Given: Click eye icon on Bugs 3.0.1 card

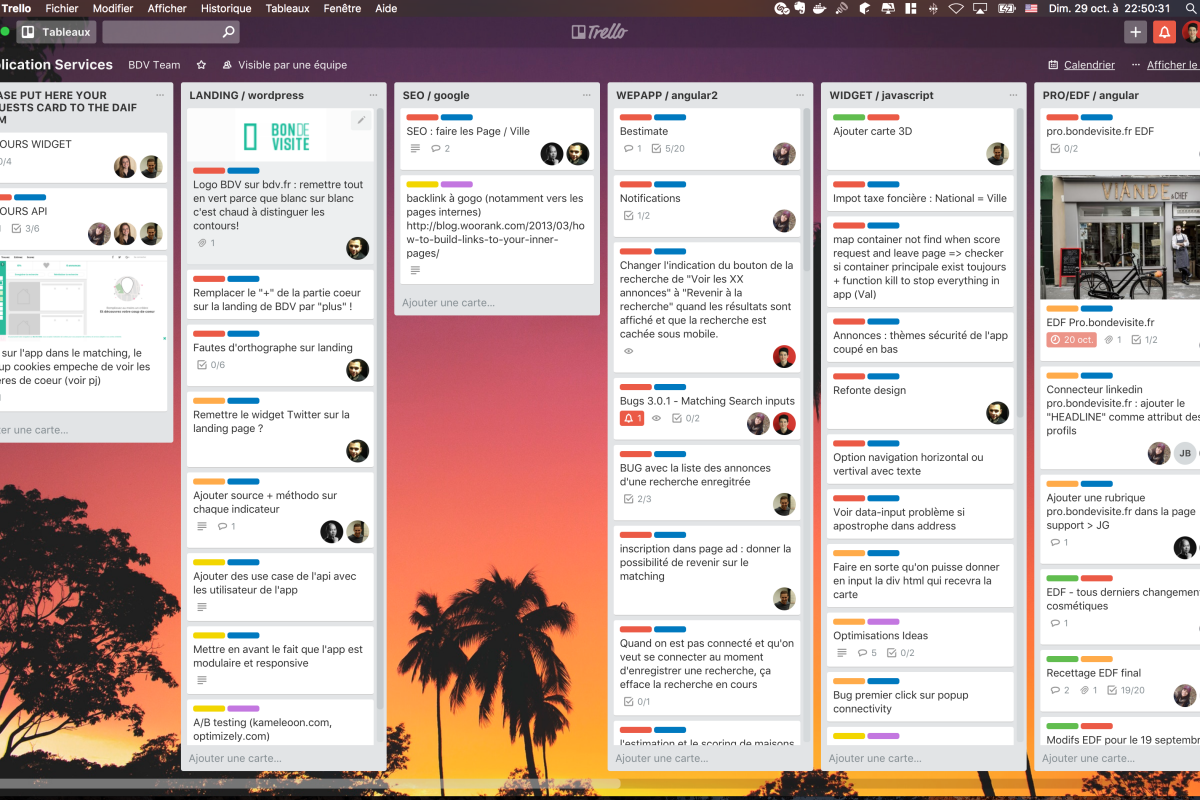Looking at the screenshot, I should [656, 418].
